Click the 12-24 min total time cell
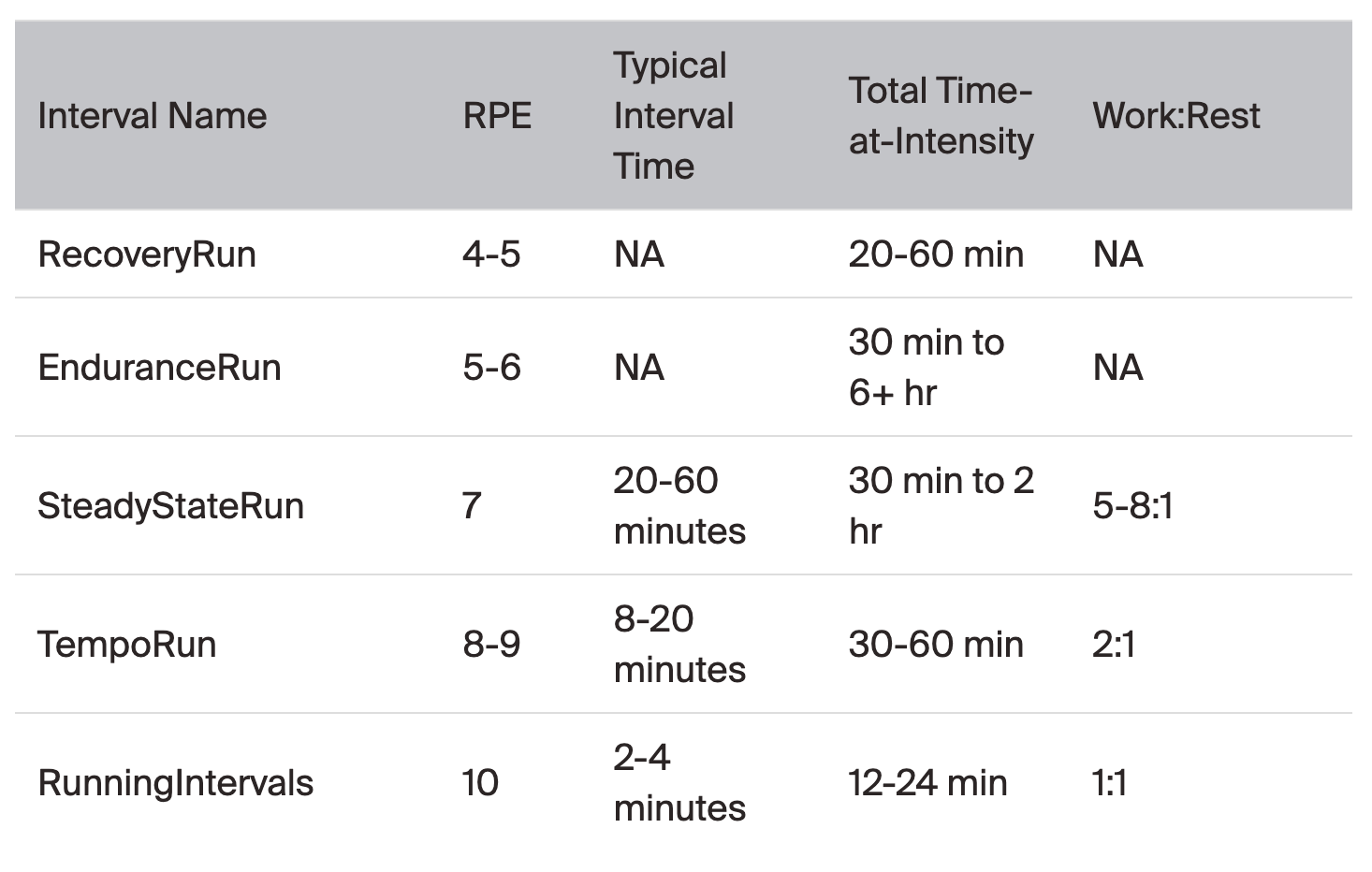This screenshot has height=872, width=1372. coord(927,783)
